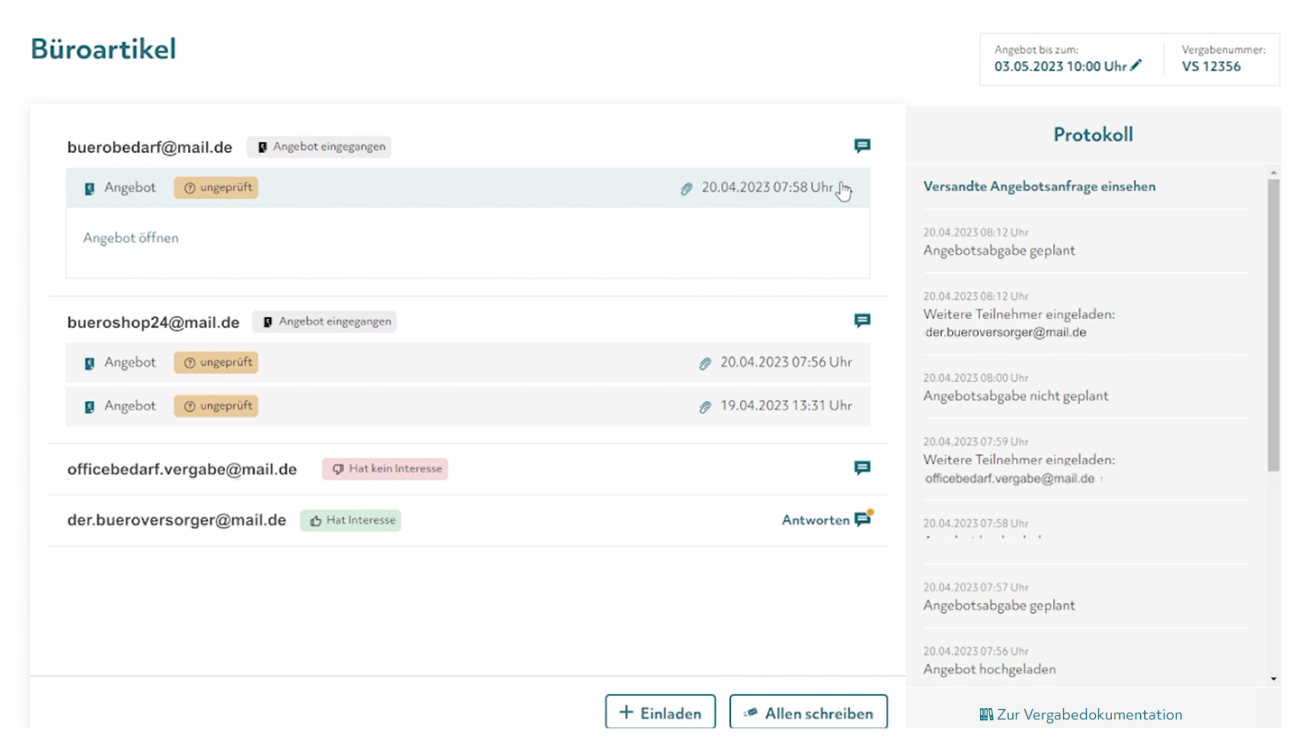Image resolution: width=1304 pixels, height=749 pixels.
Task: Select buerobedarf@mail.de participant name
Action: (x=150, y=148)
